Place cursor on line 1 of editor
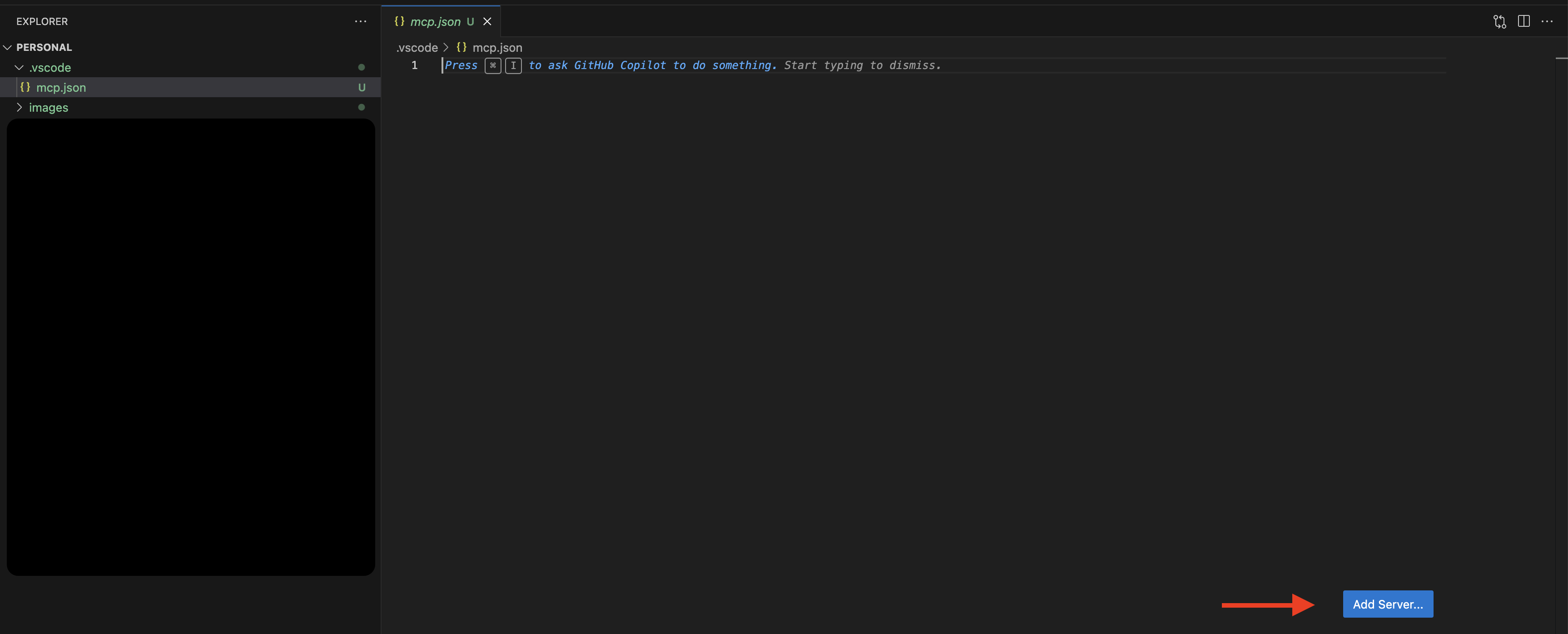 [x=943, y=66]
